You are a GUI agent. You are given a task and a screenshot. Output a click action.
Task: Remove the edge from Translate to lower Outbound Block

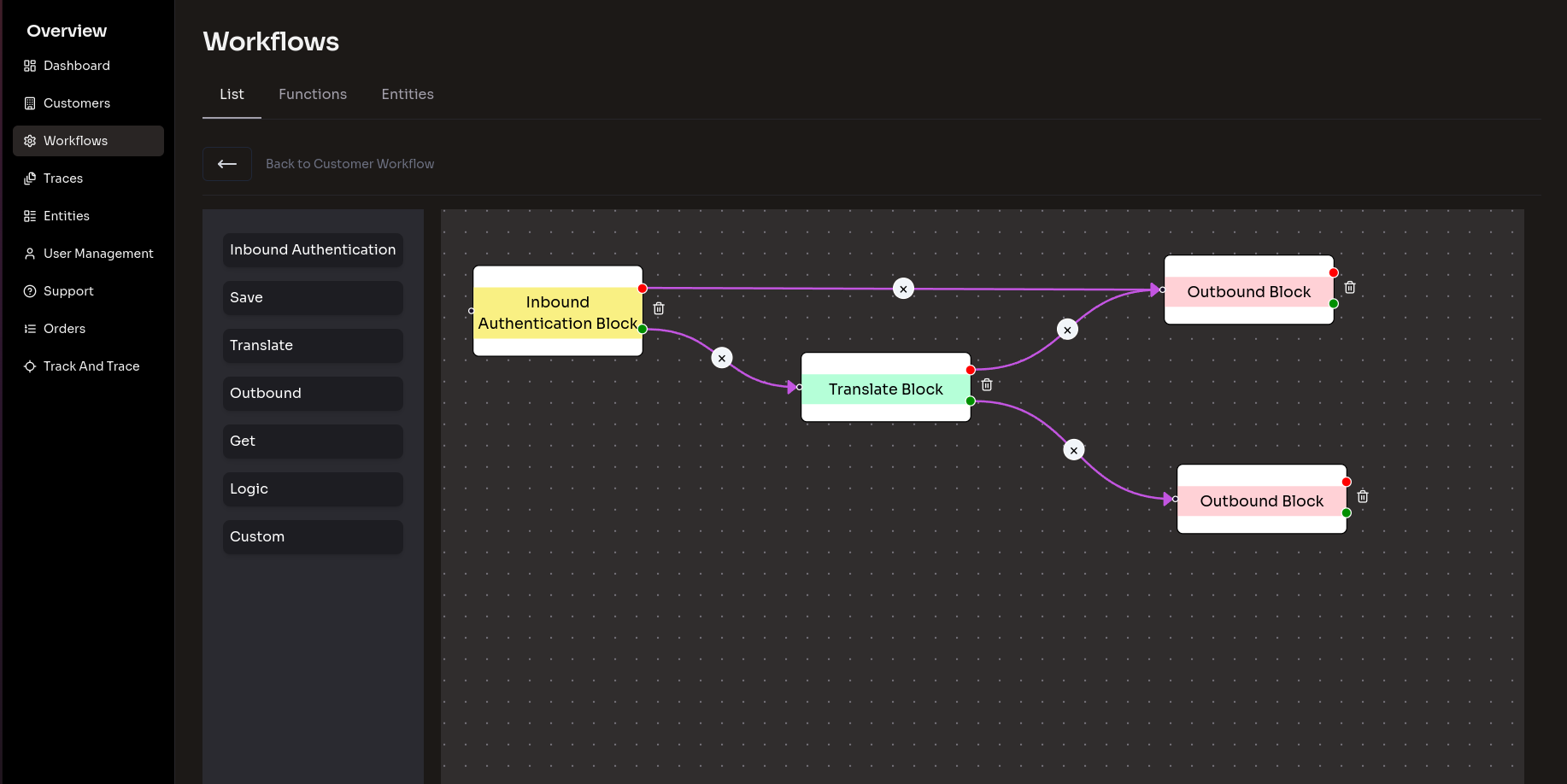[1074, 450]
